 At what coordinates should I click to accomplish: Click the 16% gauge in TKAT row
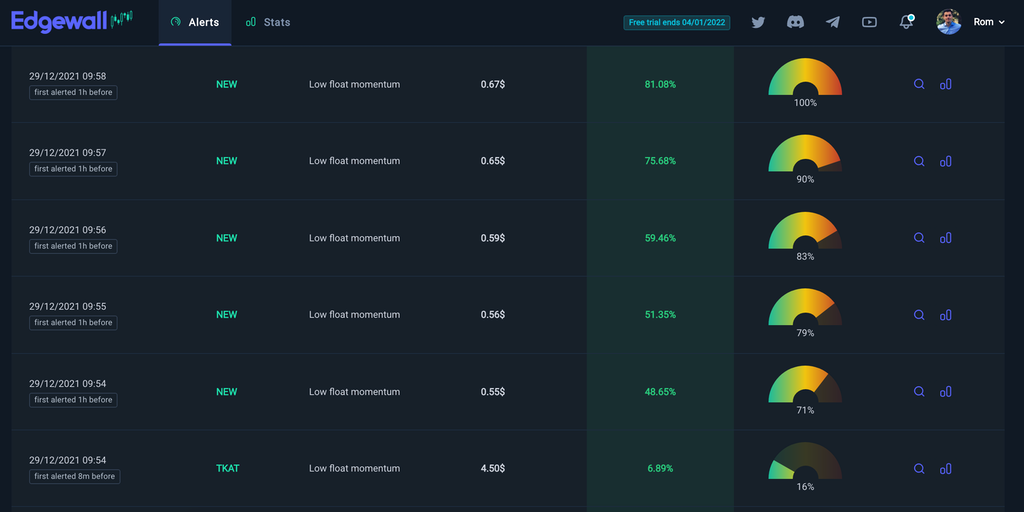pos(805,464)
